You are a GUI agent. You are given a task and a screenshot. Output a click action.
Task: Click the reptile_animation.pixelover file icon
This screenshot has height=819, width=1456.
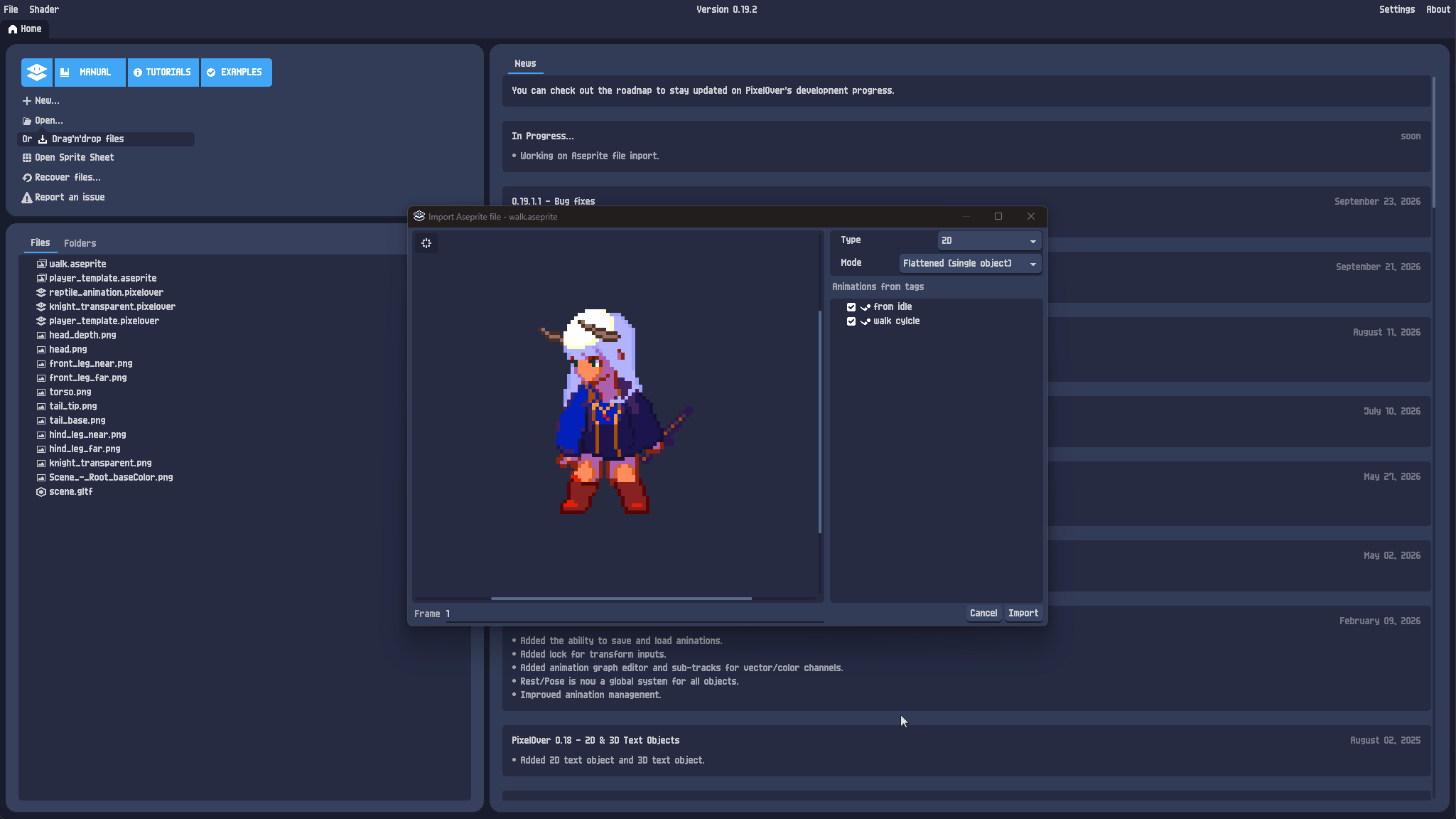click(41, 293)
